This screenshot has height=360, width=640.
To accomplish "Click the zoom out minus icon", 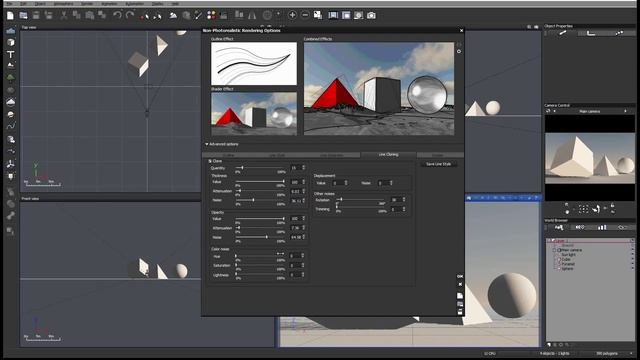I will [305, 15].
